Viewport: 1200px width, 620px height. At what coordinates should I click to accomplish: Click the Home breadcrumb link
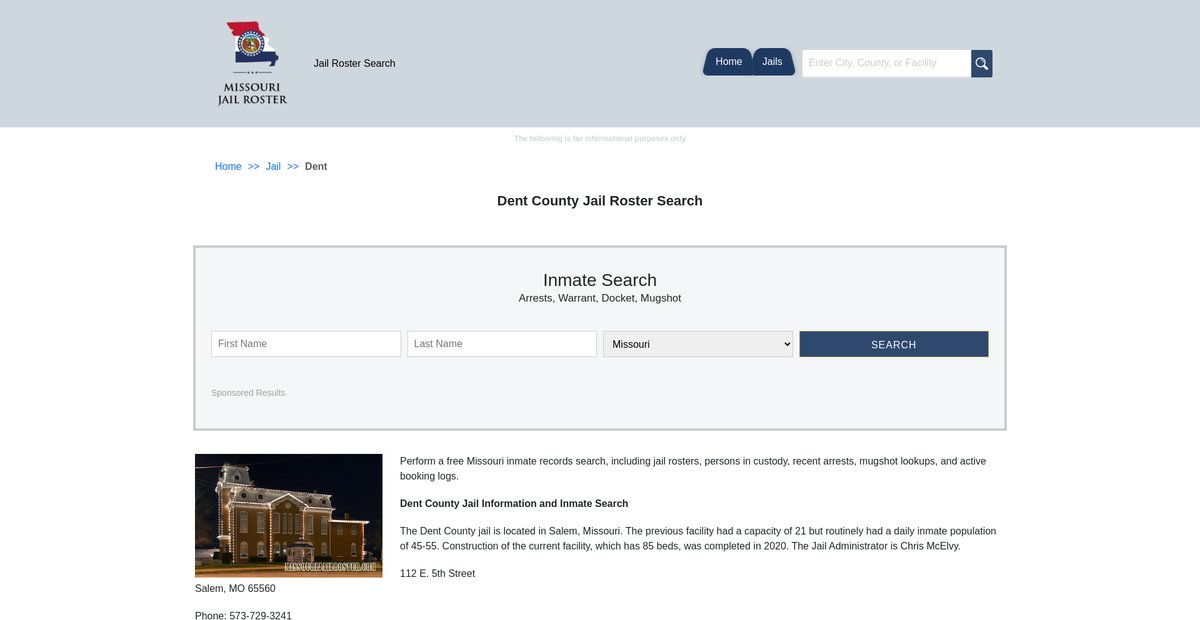coord(228,167)
